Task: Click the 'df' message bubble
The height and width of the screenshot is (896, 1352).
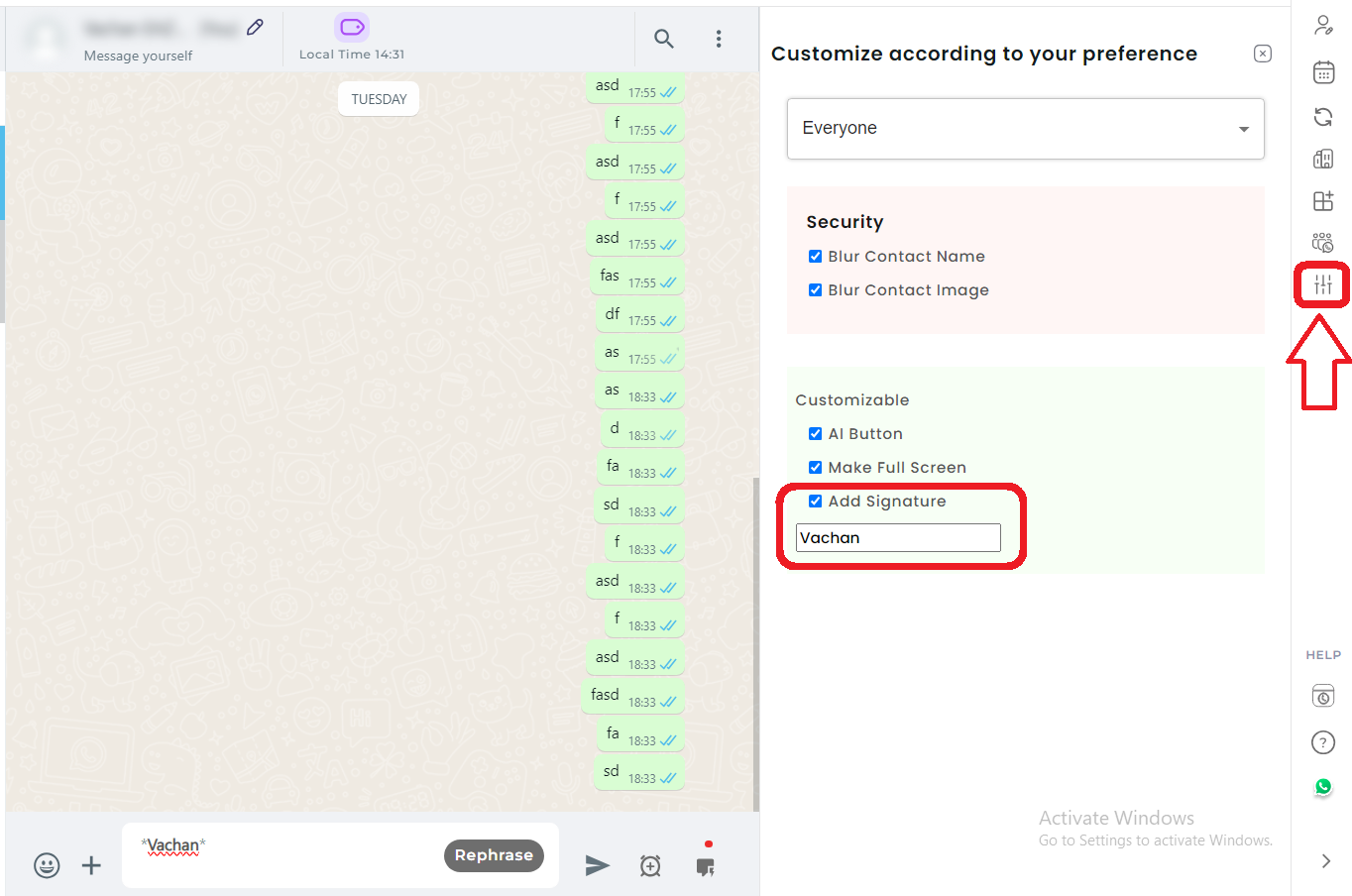Action: point(641,315)
